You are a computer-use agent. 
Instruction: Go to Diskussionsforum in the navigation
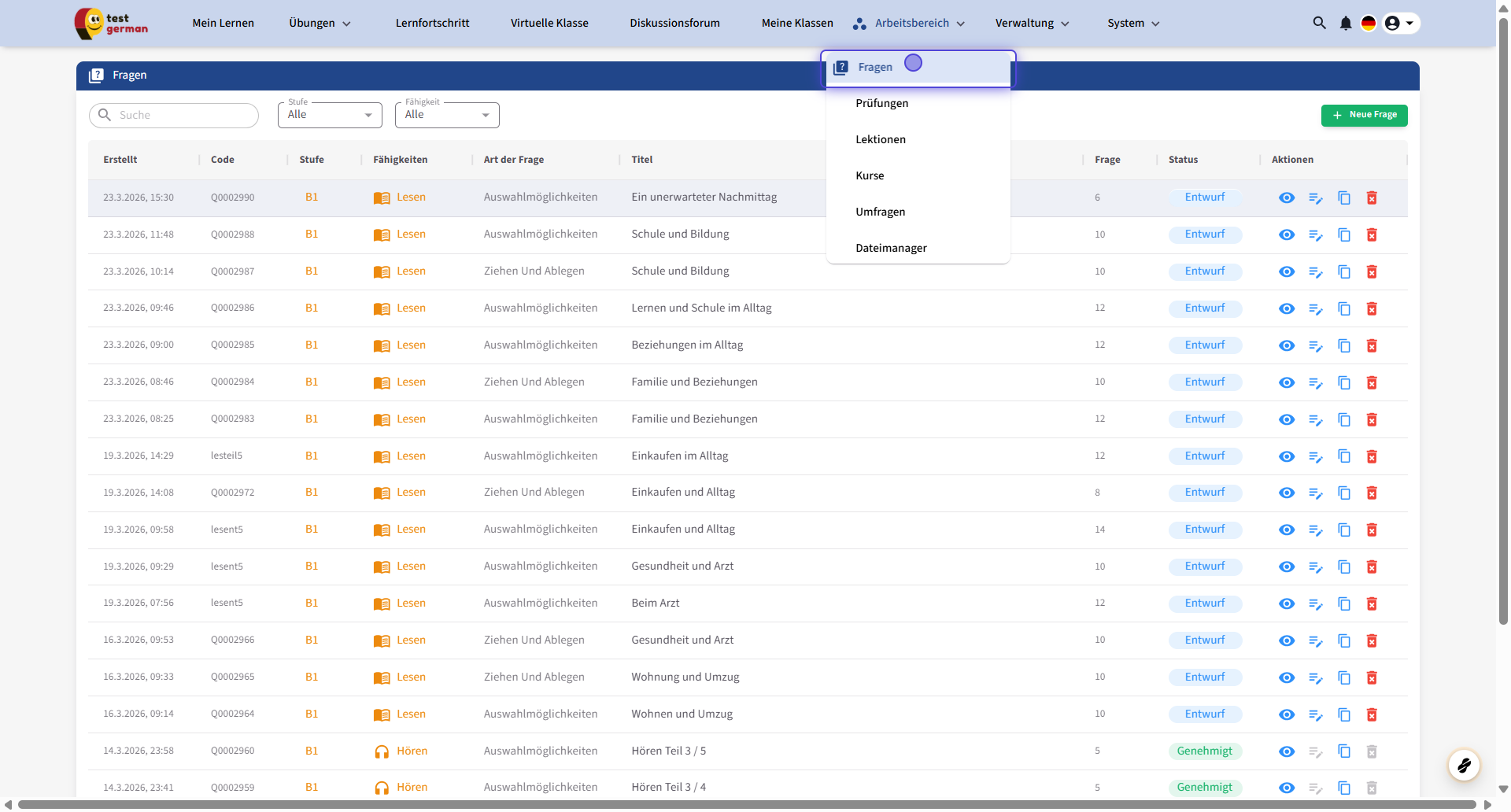tap(674, 23)
